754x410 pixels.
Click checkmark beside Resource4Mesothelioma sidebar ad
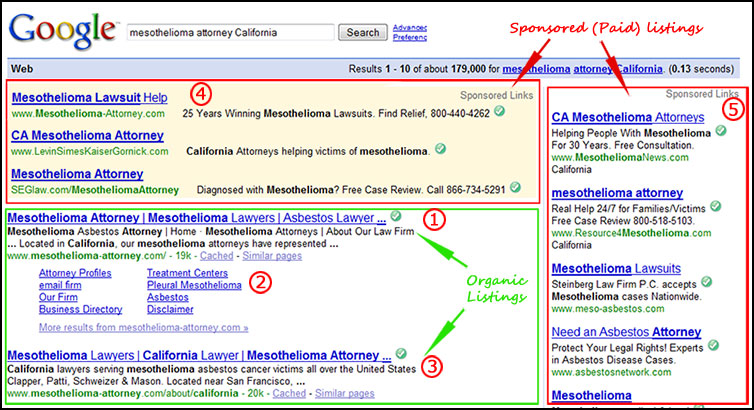[716, 206]
